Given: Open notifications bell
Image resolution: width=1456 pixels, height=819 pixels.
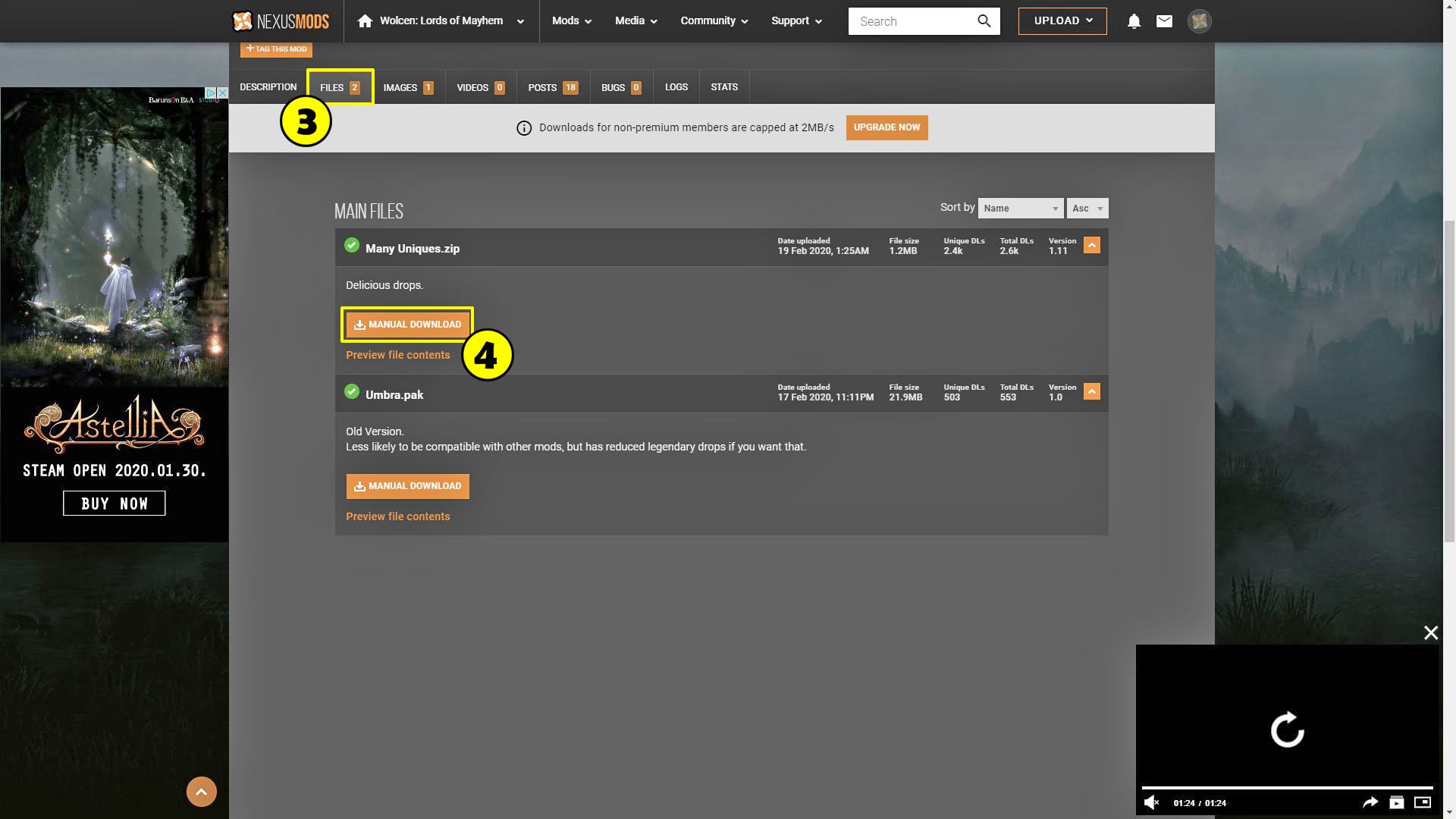Looking at the screenshot, I should coord(1134,21).
